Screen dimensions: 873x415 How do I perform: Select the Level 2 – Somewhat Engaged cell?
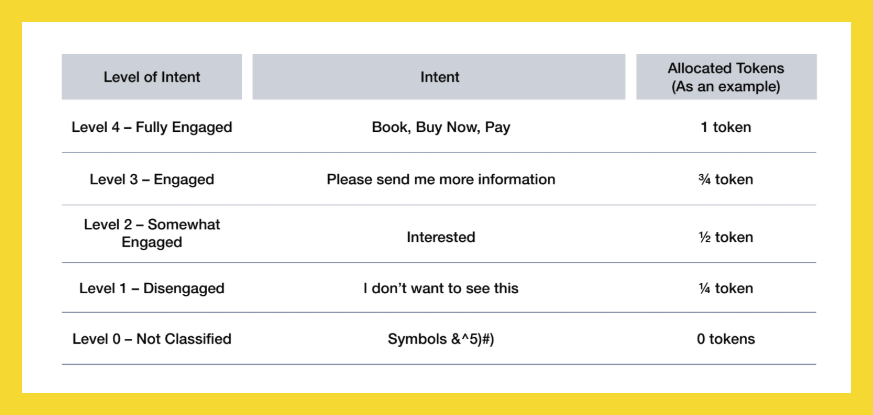[x=152, y=233]
